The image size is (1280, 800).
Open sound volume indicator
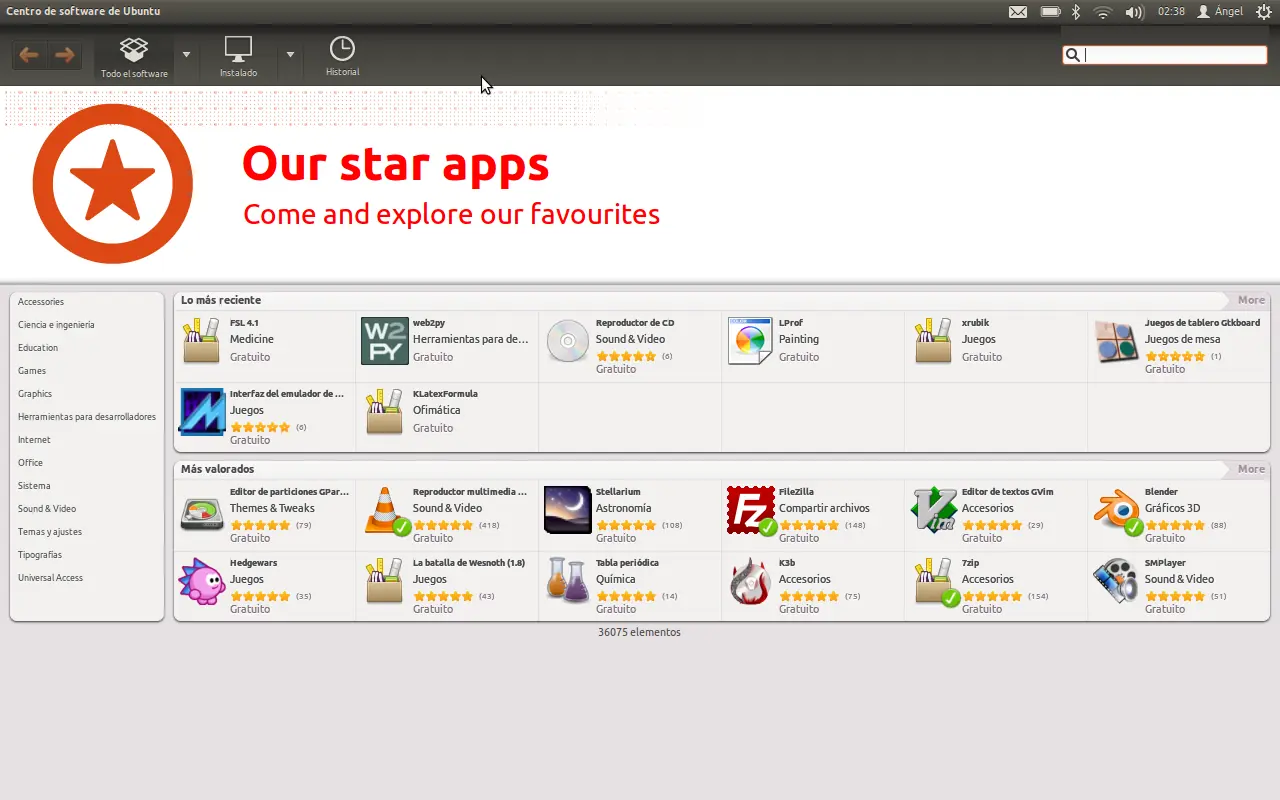click(1134, 12)
